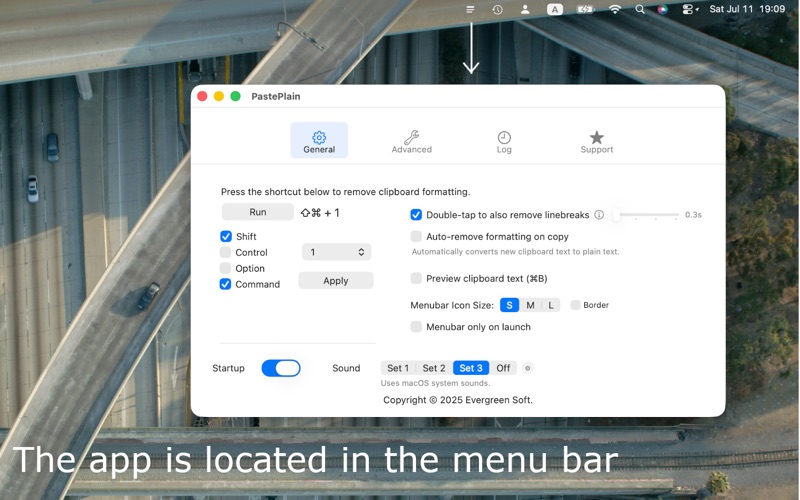Adjust the double-tap delay slider

(647, 215)
